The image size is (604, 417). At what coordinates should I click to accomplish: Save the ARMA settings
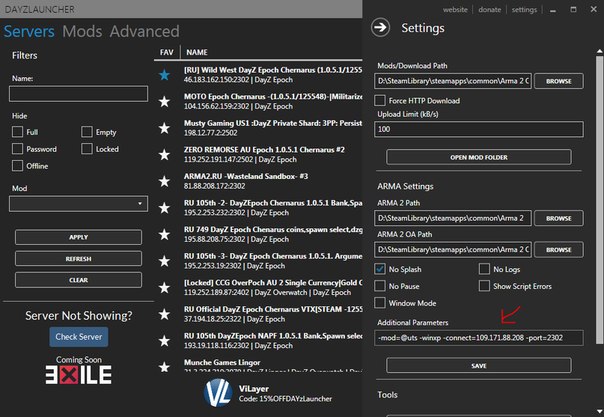pyautogui.click(x=479, y=365)
